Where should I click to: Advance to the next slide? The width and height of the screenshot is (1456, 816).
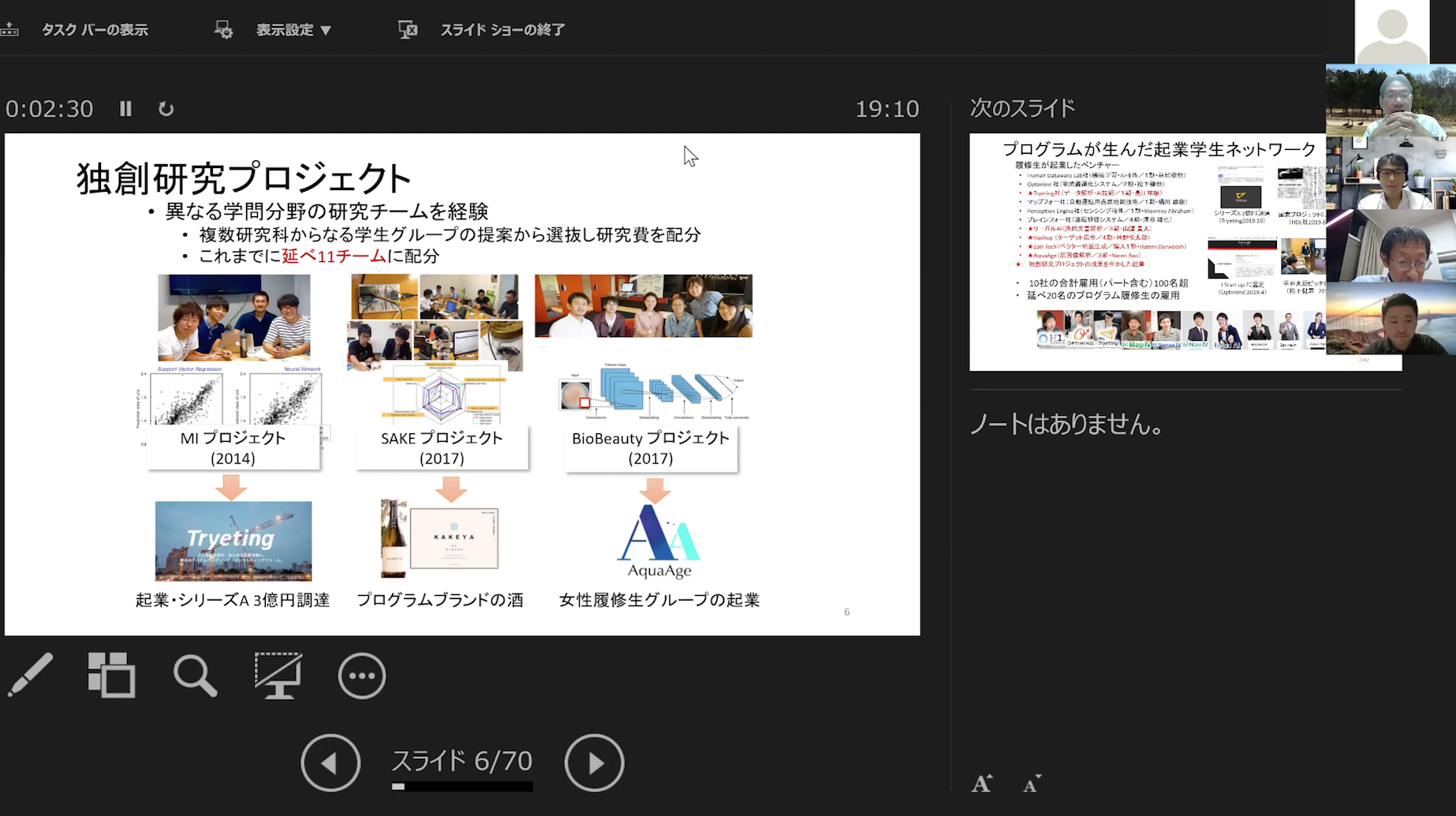[594, 762]
